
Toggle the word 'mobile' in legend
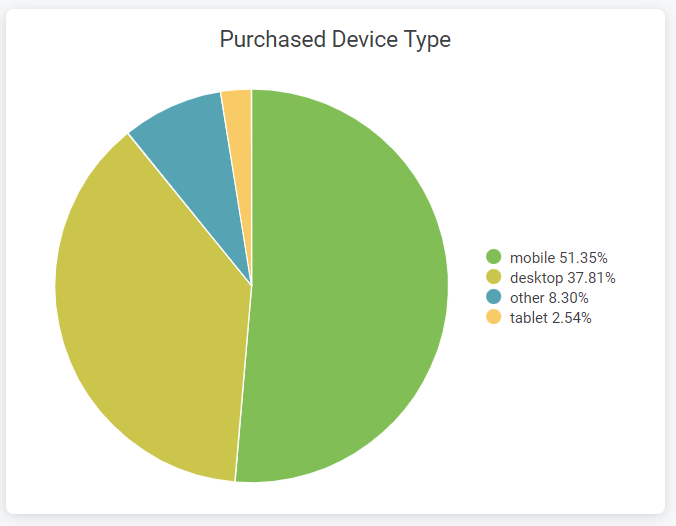coord(532,257)
